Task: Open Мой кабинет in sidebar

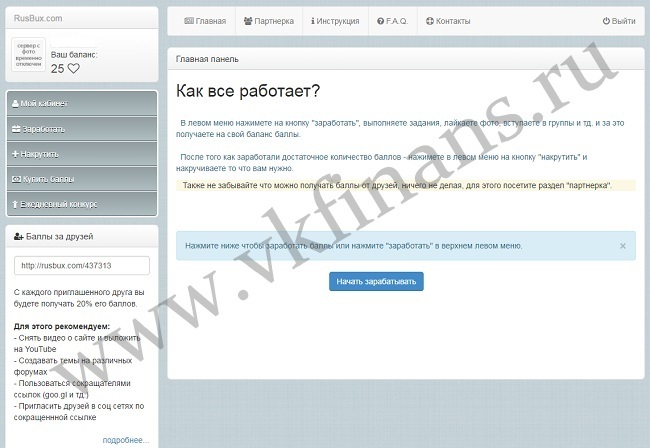Action: click(x=82, y=104)
